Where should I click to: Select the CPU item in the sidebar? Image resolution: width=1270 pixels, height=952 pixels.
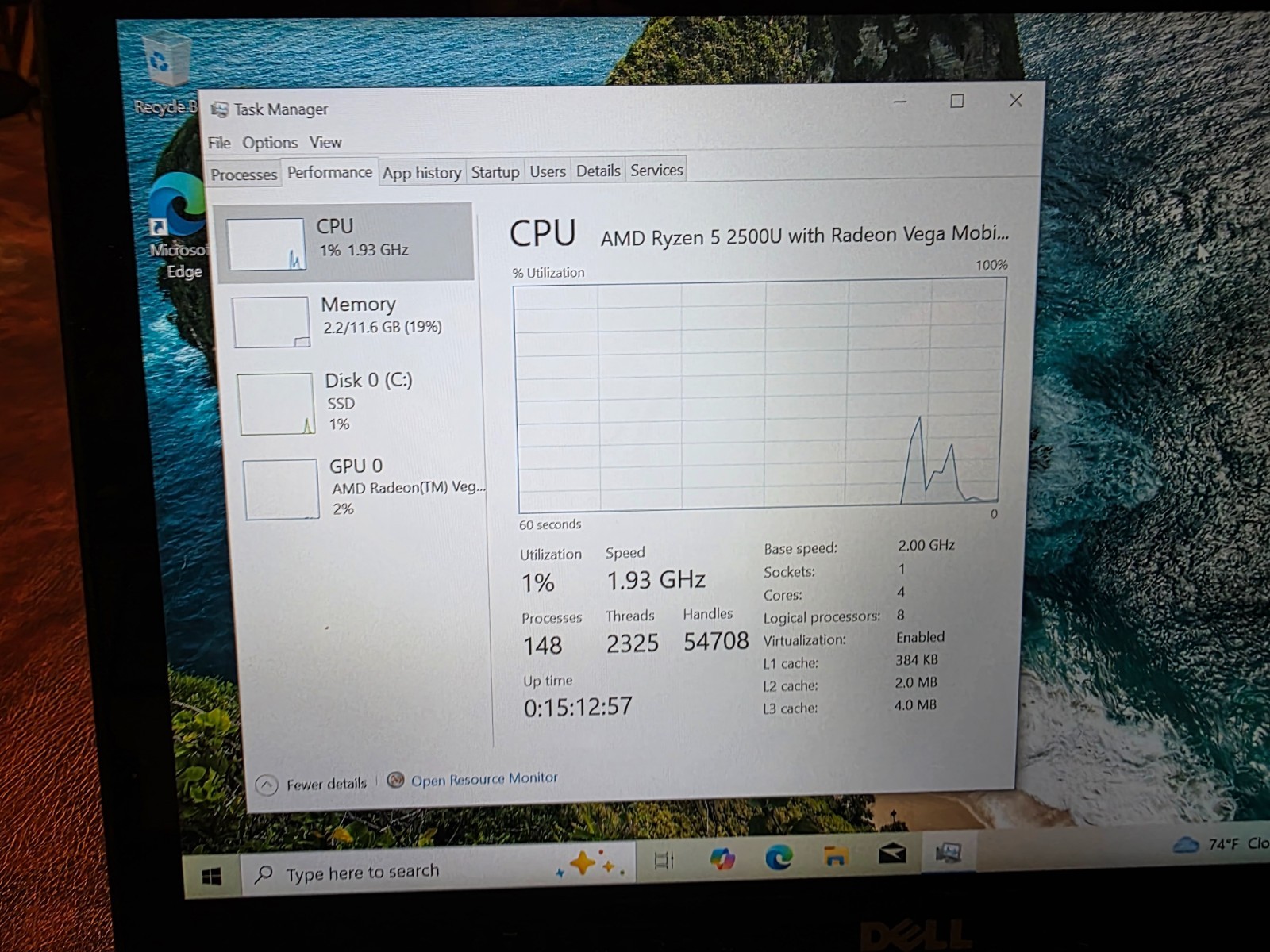[x=344, y=242]
